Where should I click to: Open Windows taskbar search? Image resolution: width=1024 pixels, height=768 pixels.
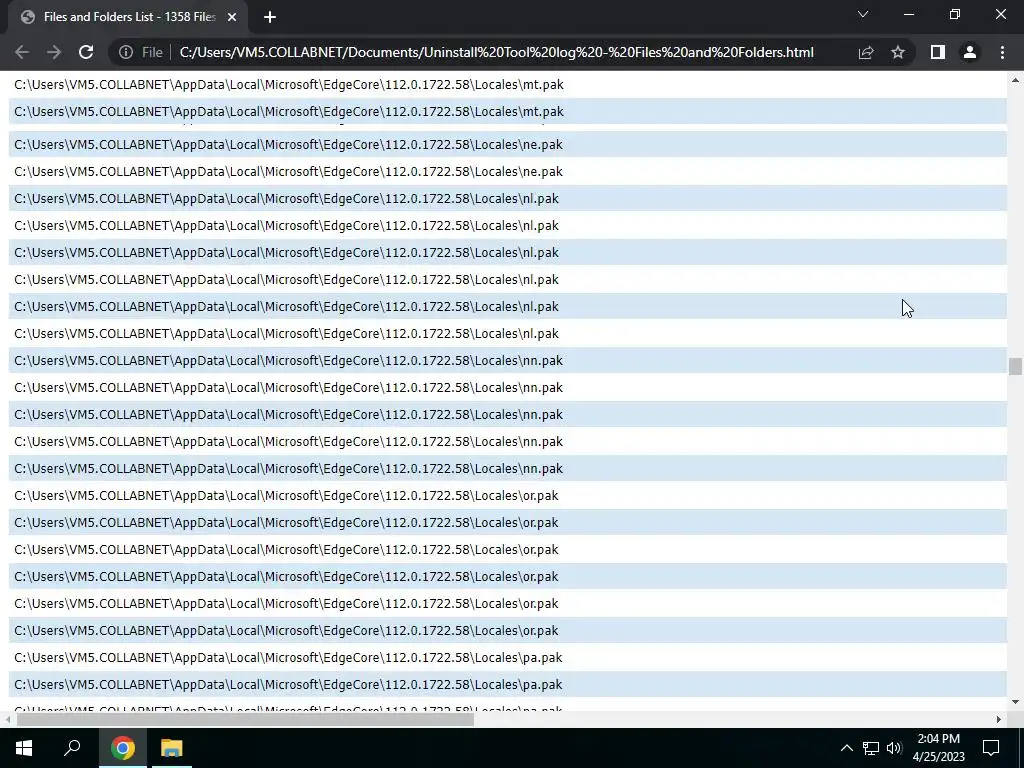[x=72, y=748]
